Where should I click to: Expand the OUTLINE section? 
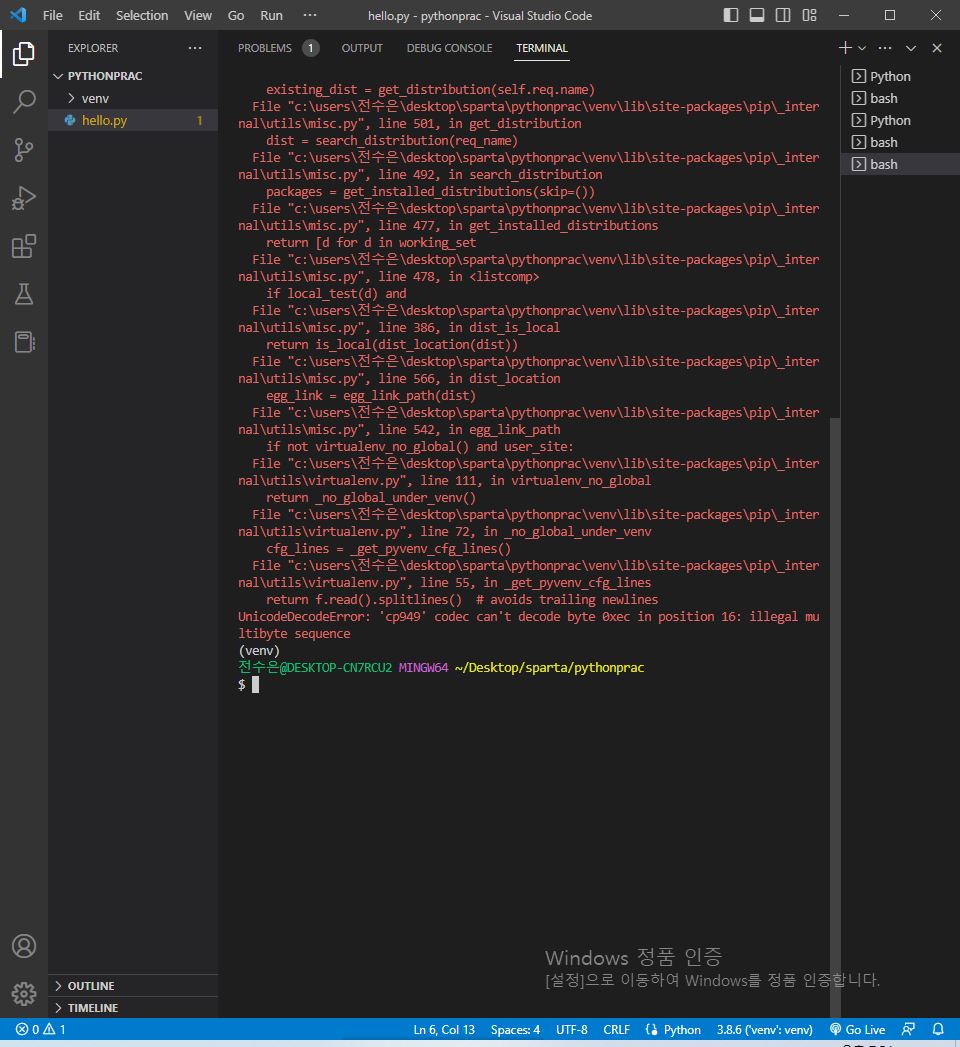click(x=134, y=986)
